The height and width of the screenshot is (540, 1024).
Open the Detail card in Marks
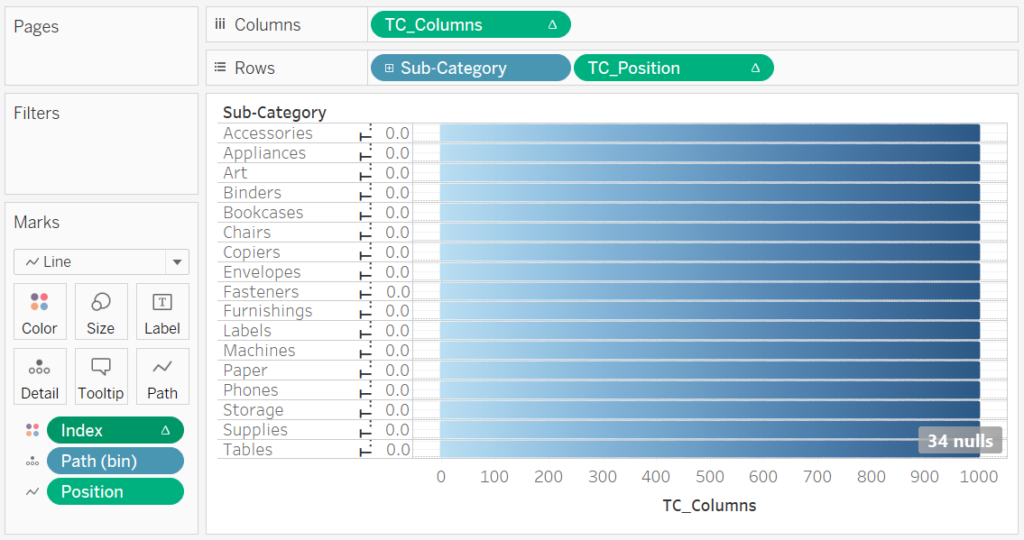[x=40, y=377]
